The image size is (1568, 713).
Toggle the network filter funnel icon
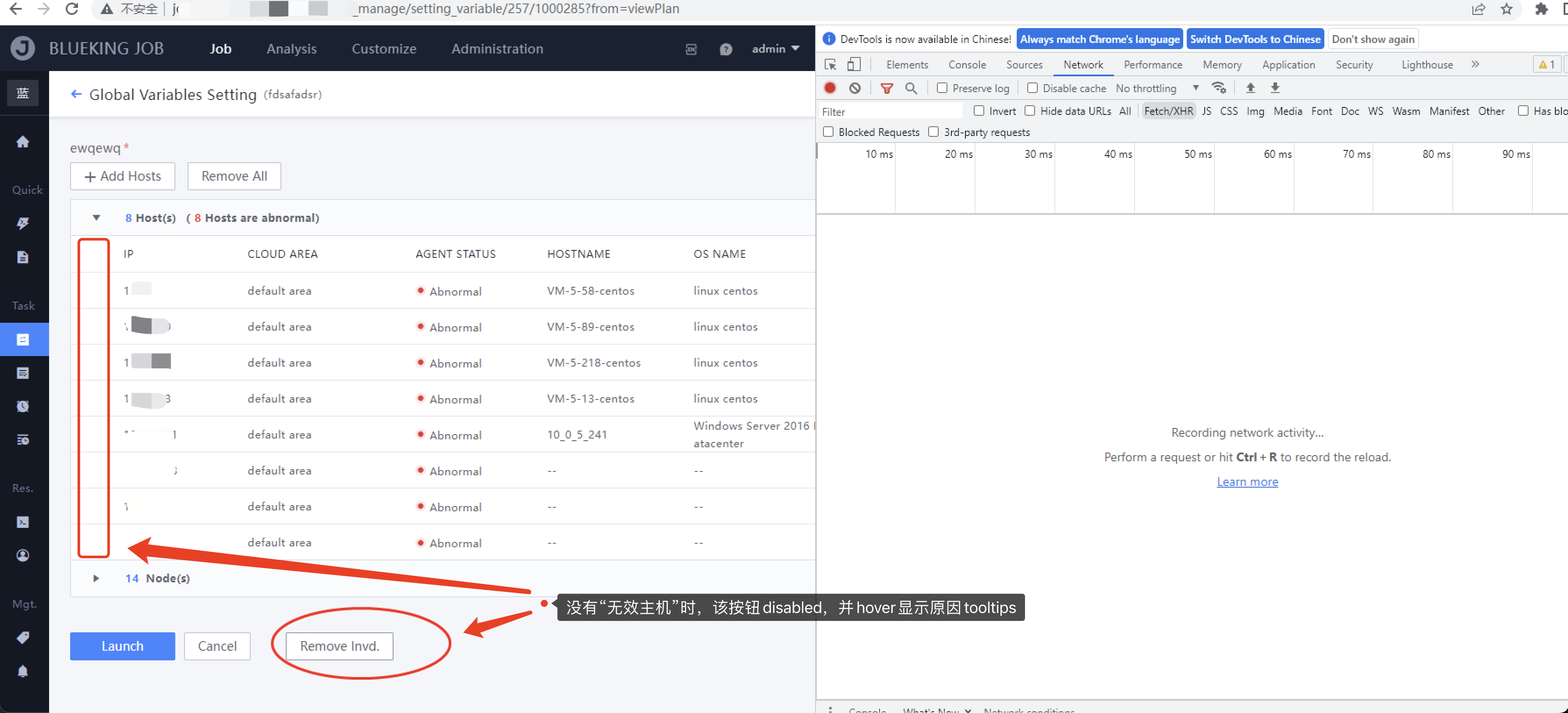click(x=886, y=88)
